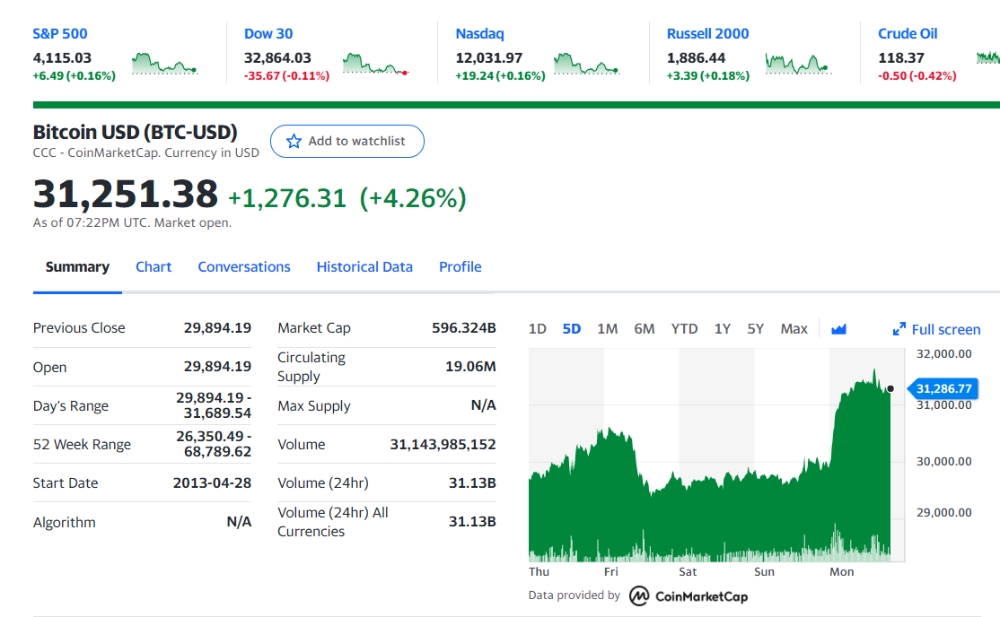
Task: Open the Dow 30 mini sparkline chart
Action: (x=376, y=64)
